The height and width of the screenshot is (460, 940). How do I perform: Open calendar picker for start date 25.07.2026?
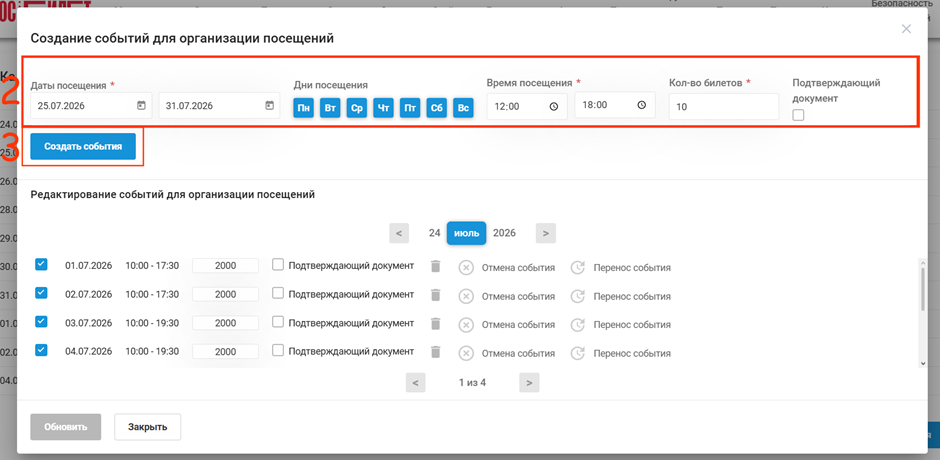pyautogui.click(x=141, y=106)
